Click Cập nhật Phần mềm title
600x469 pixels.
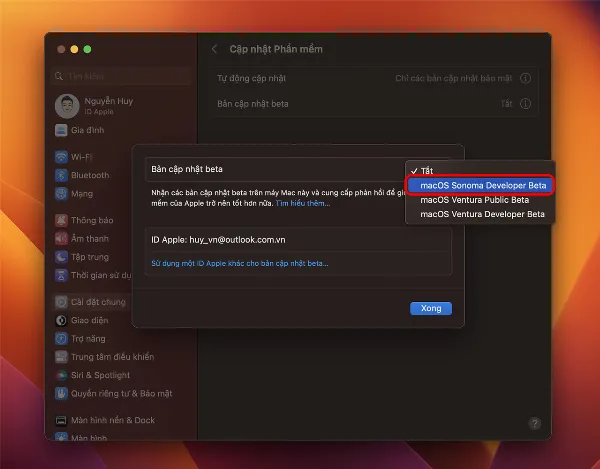point(276,49)
